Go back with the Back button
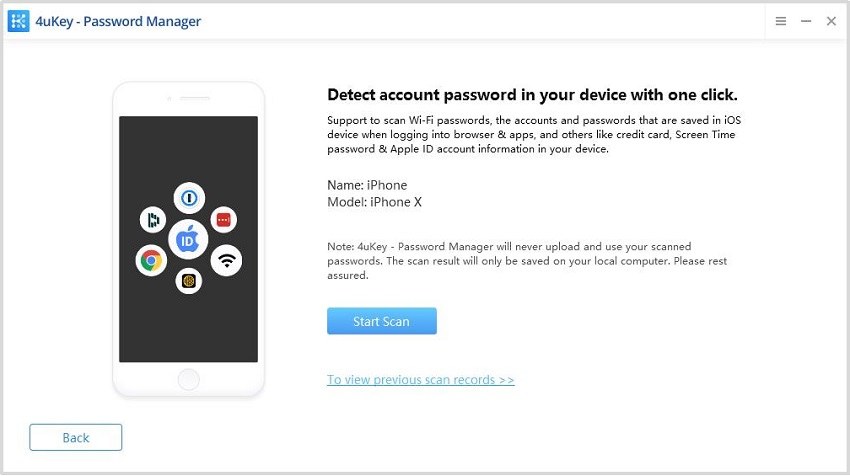Viewport: 850px width, 476px height. (x=76, y=437)
